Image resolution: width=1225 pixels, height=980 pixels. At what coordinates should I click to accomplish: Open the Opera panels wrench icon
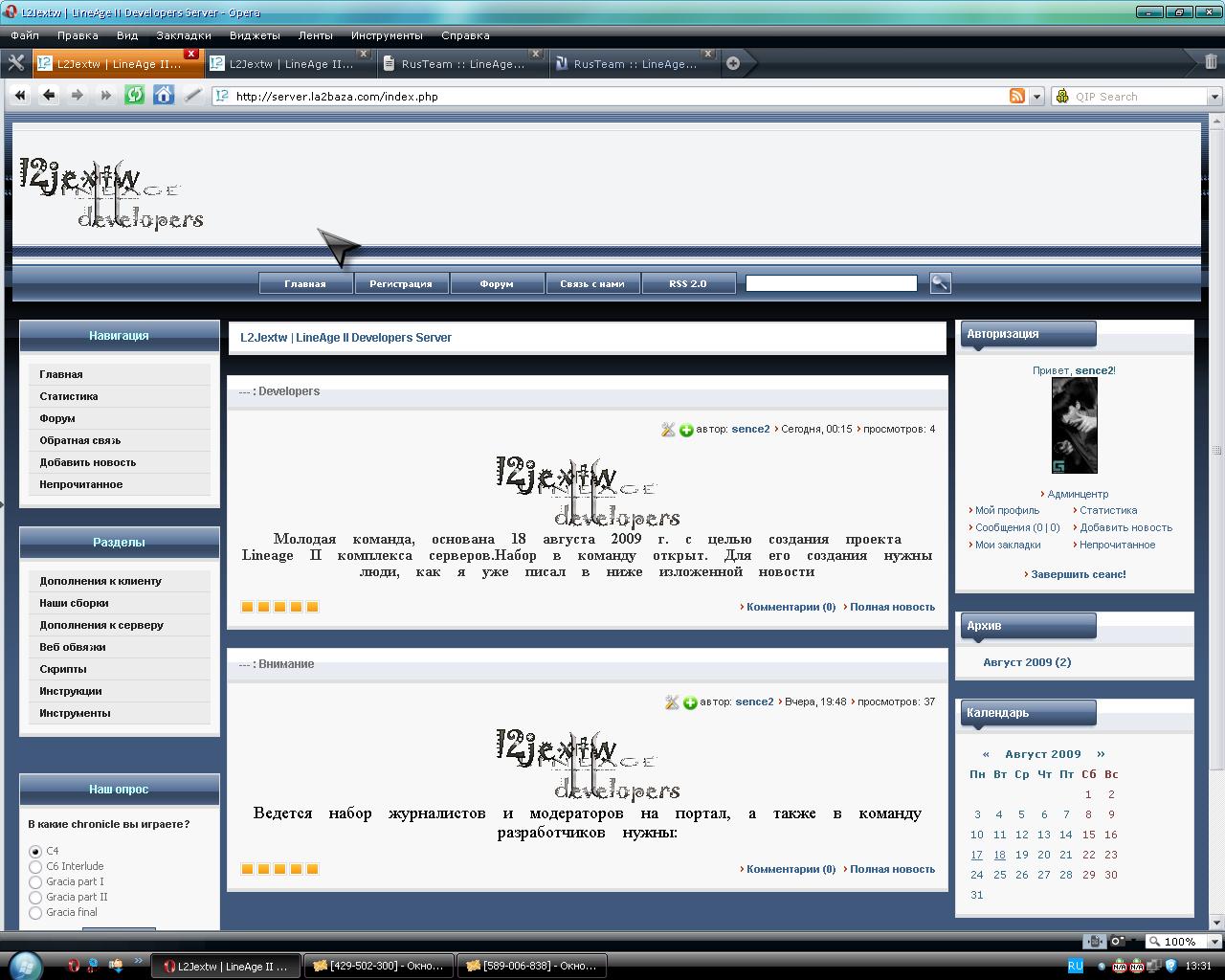(15, 63)
